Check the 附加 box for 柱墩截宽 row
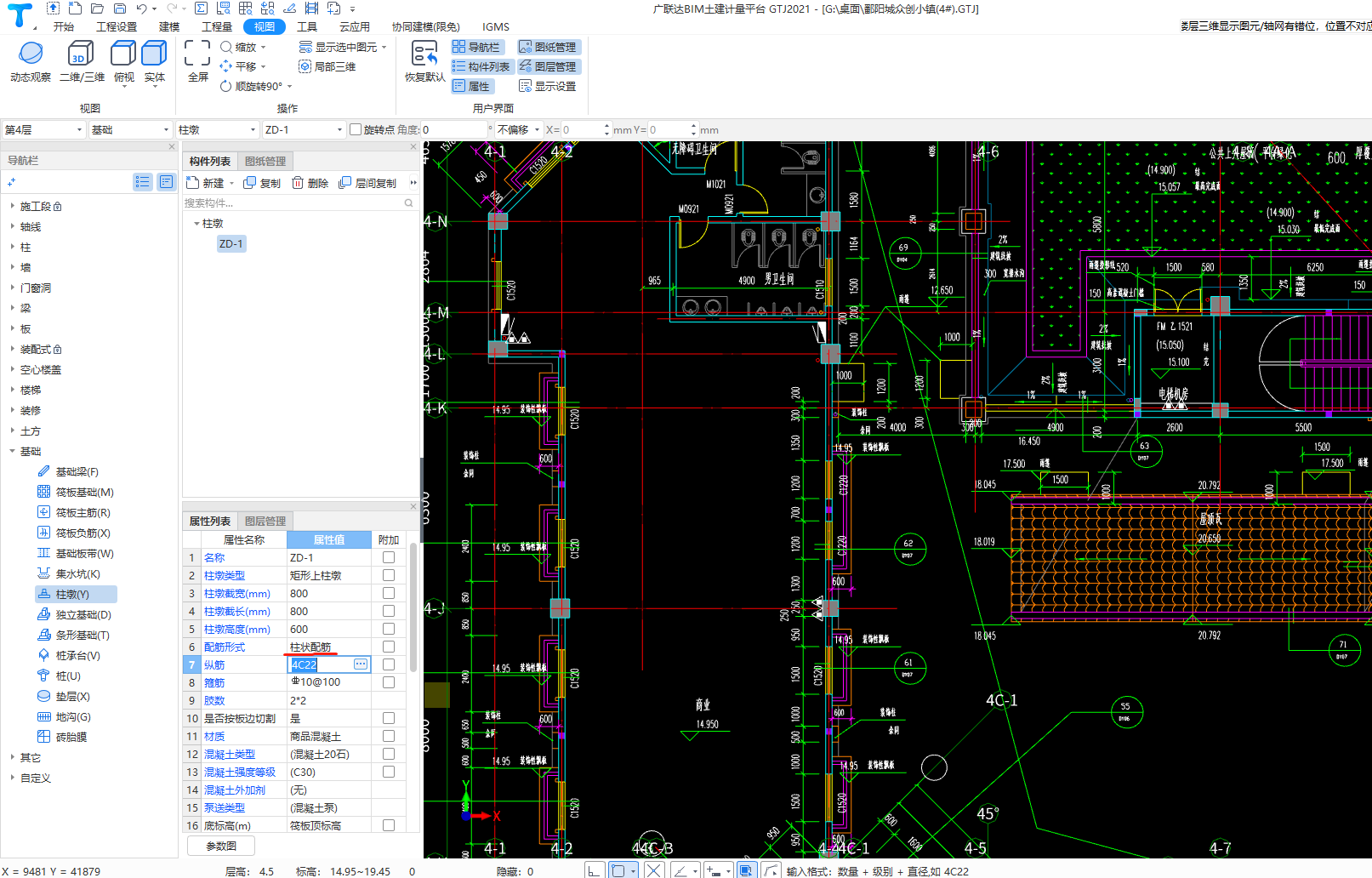 389,593
